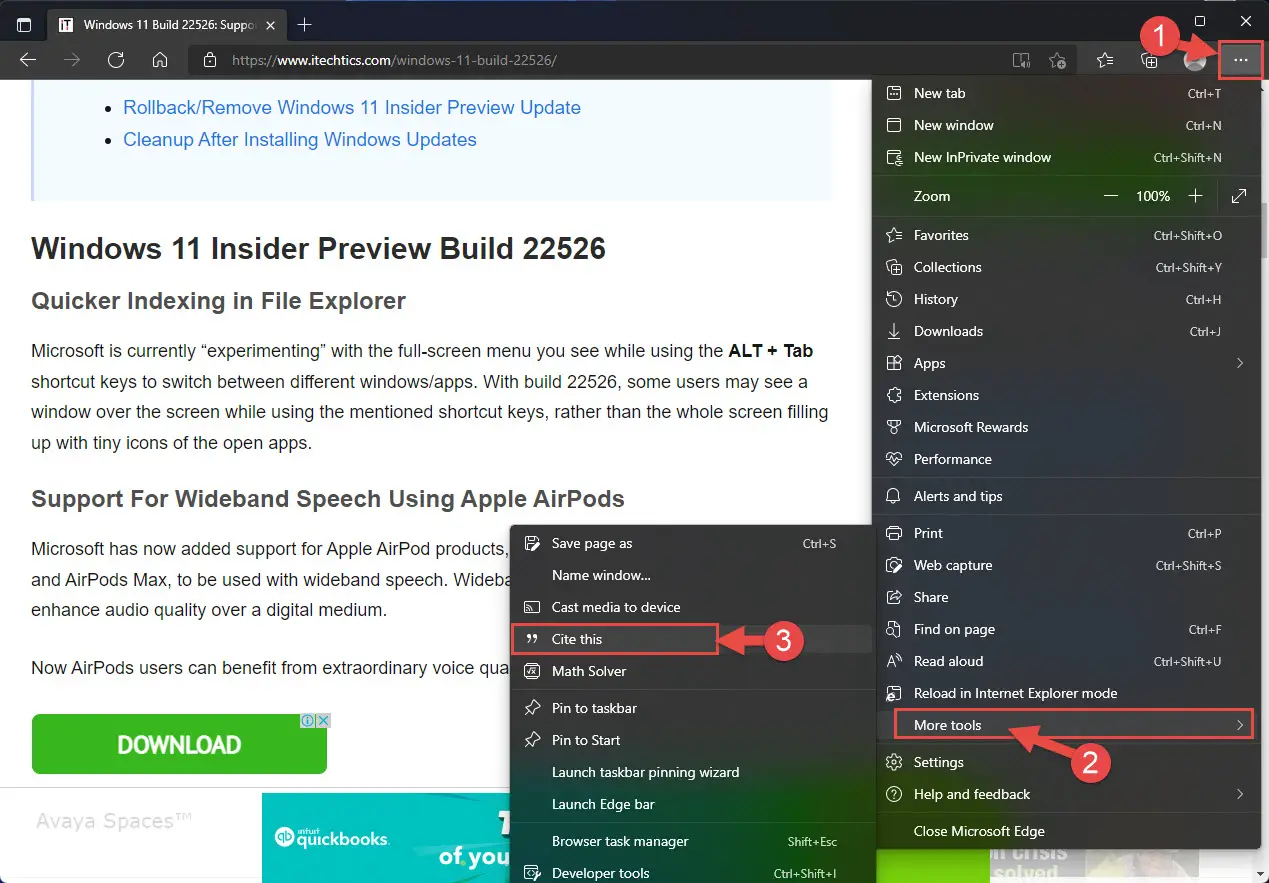Open the Collections toolbar button
The width and height of the screenshot is (1269, 883).
1150,60
